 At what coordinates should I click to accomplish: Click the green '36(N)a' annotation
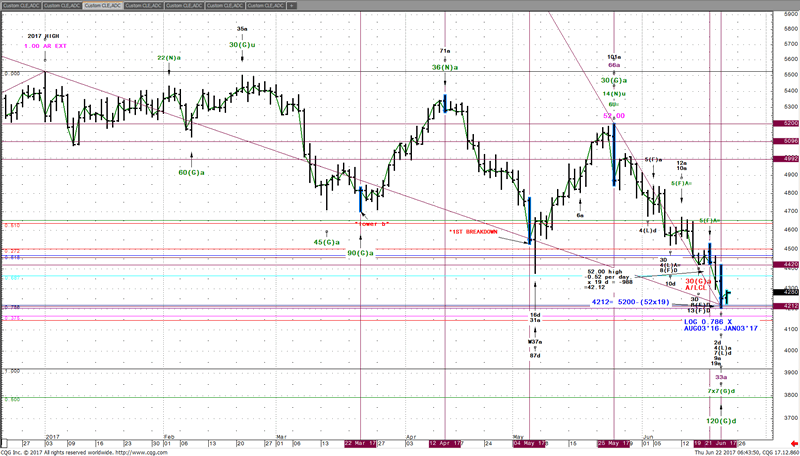pyautogui.click(x=445, y=67)
